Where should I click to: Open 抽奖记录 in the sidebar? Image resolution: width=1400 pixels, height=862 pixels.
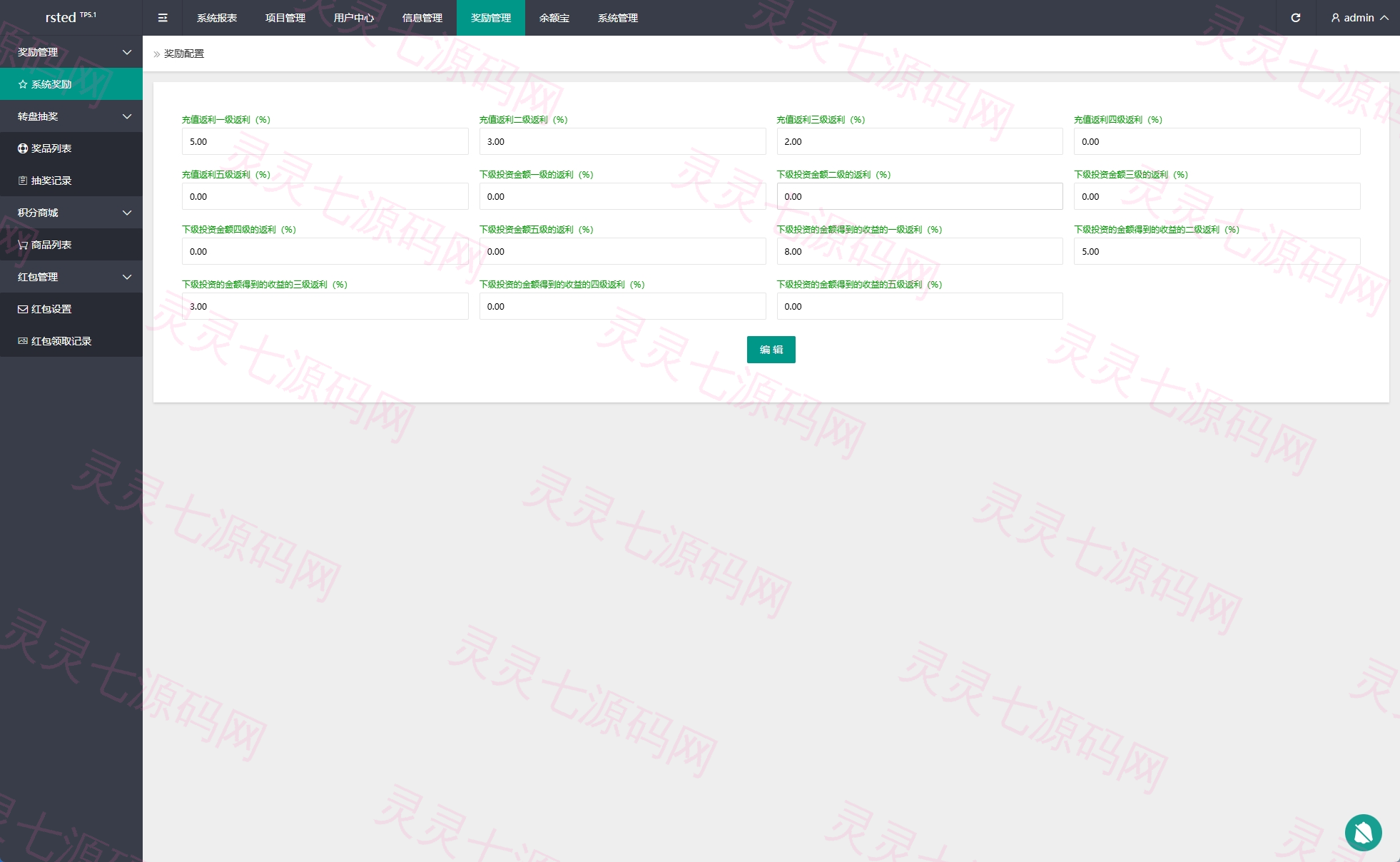71,181
